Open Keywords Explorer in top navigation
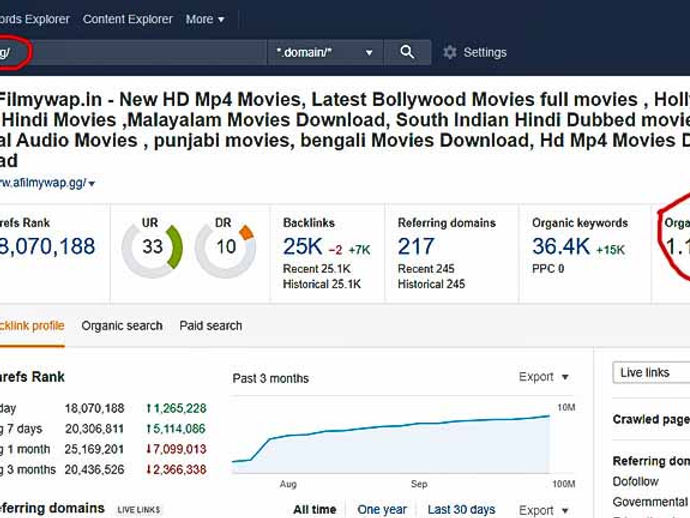The image size is (690, 518). [35, 19]
